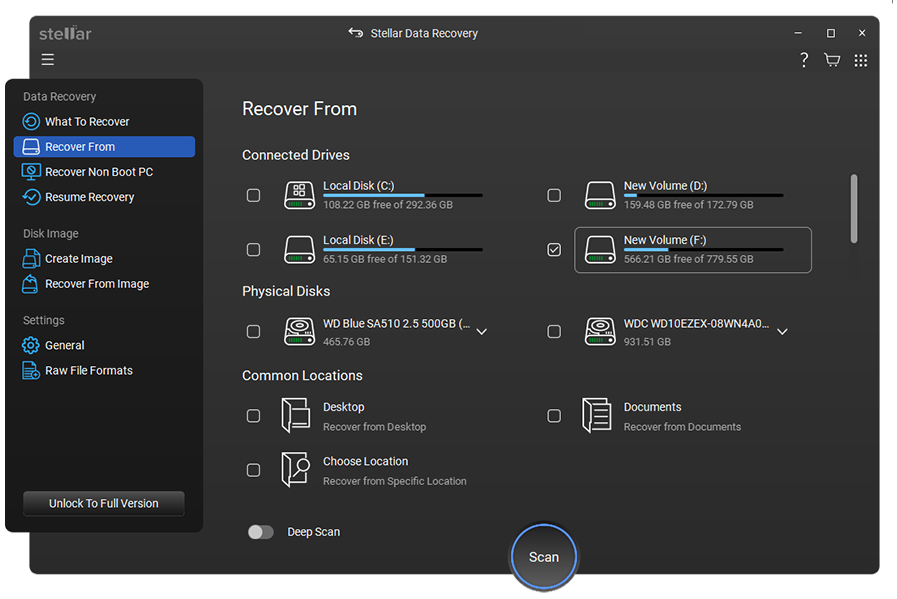This screenshot has height=599, width=897.
Task: Open Create Image in sidebar
Action: coord(104,259)
